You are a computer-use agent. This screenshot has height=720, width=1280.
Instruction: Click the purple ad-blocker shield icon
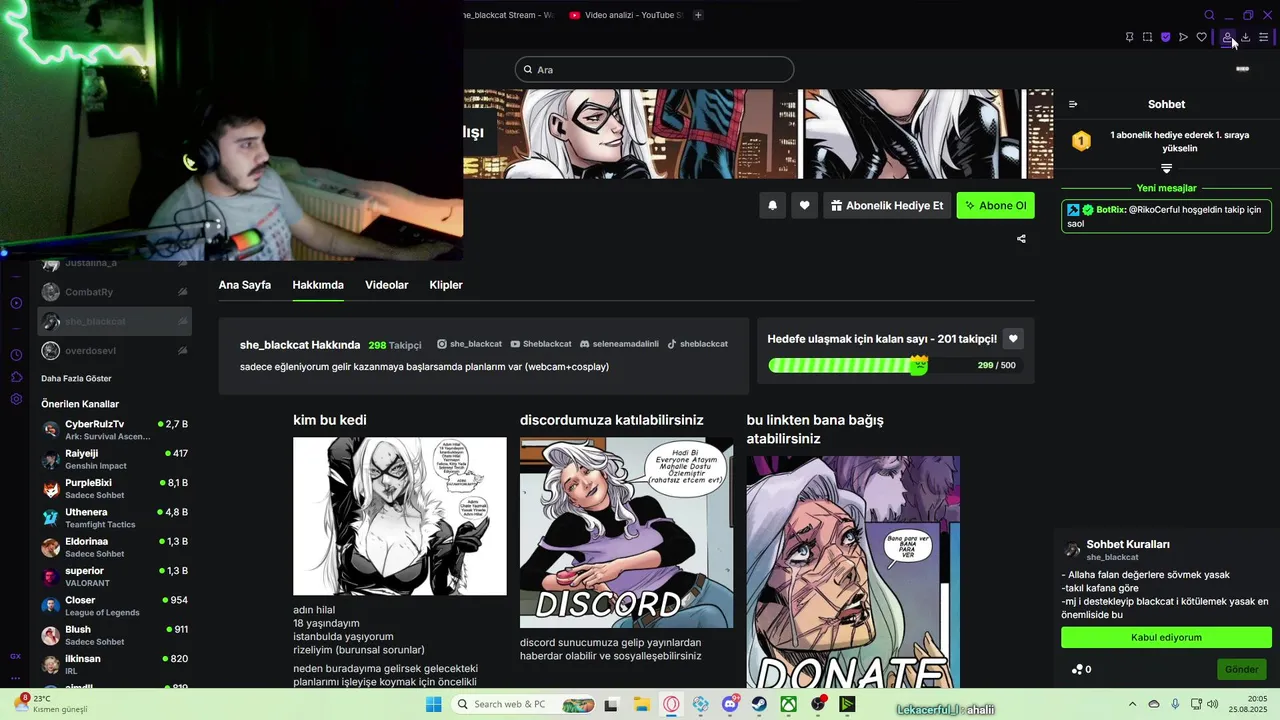point(1165,37)
